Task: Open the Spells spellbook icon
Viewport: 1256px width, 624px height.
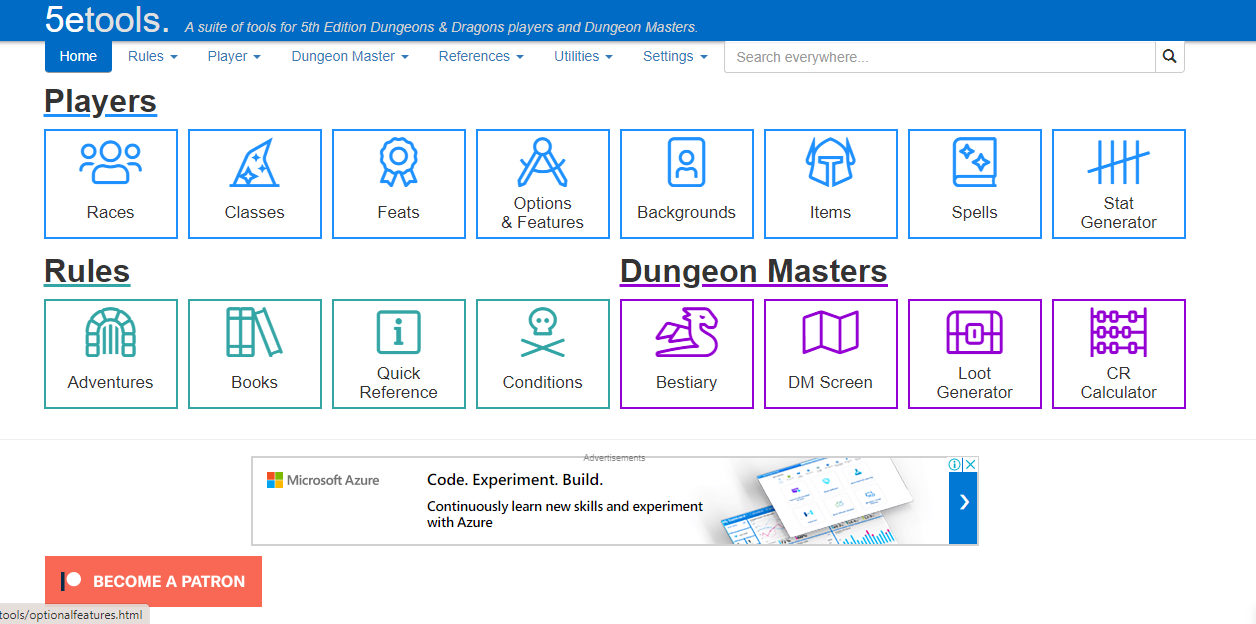Action: coord(974,163)
